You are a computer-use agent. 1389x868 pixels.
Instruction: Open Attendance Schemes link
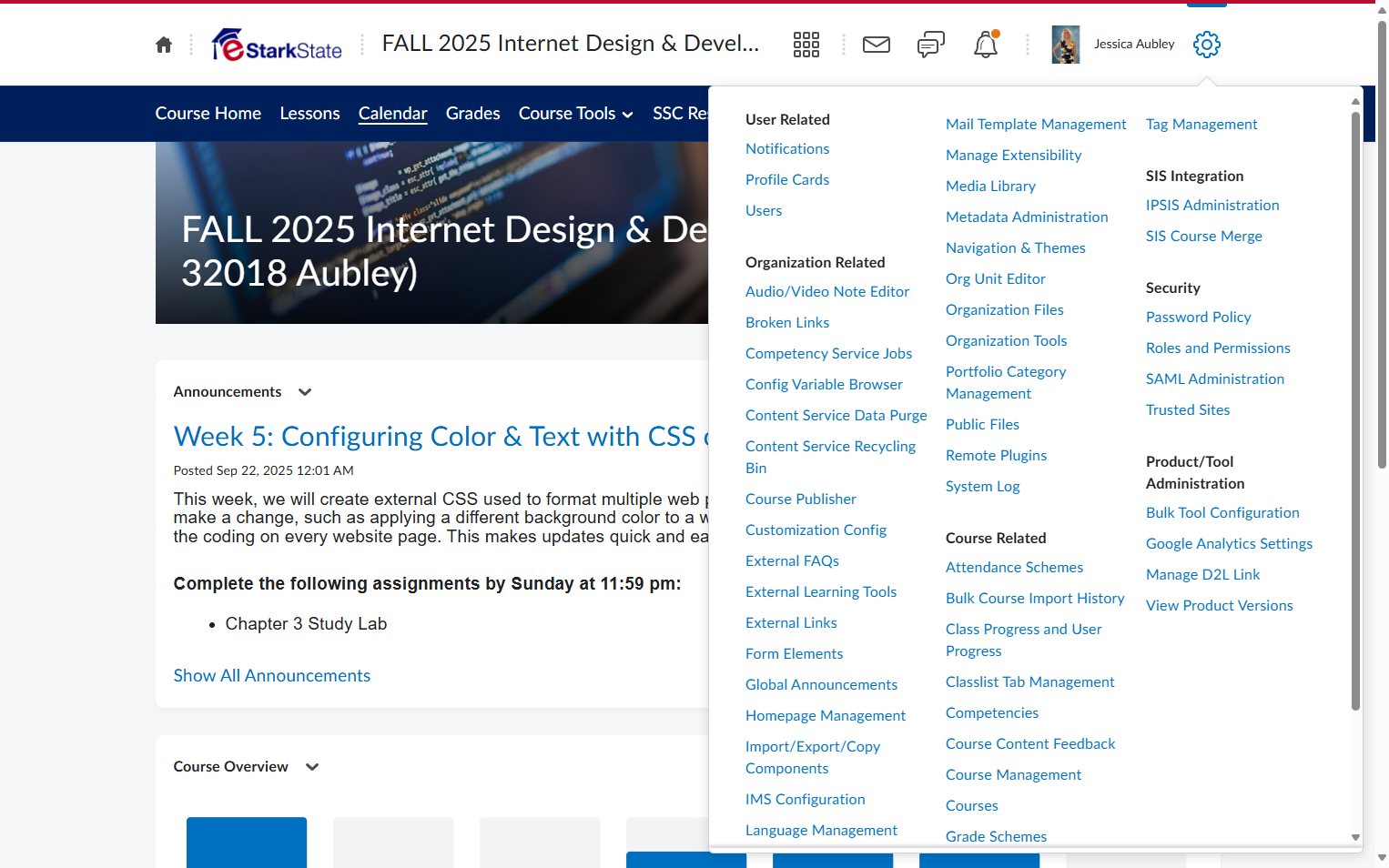coord(1014,568)
